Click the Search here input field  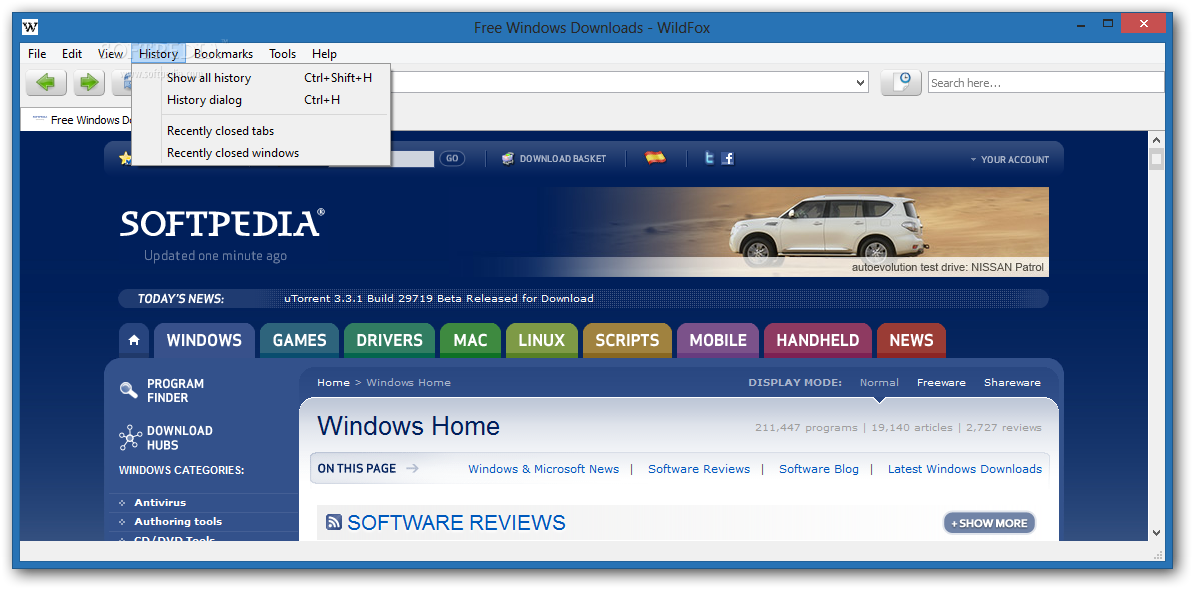(x=1046, y=82)
